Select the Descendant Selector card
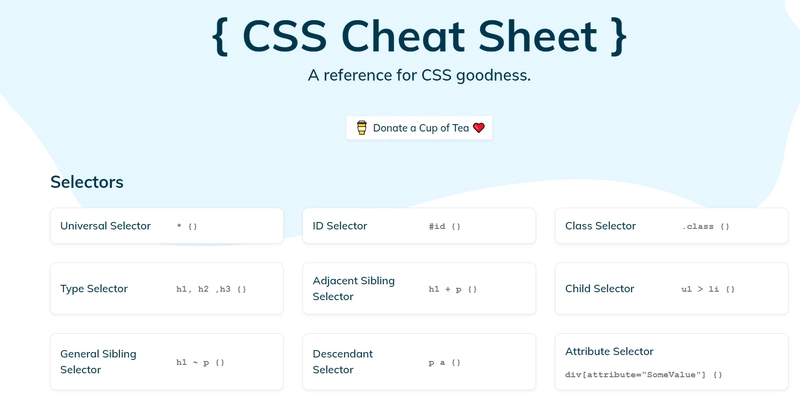The image size is (800, 401). [x=419, y=362]
